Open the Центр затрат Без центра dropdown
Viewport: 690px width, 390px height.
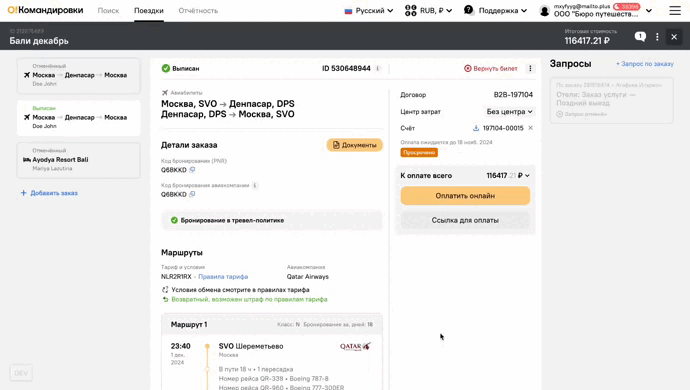(x=510, y=112)
